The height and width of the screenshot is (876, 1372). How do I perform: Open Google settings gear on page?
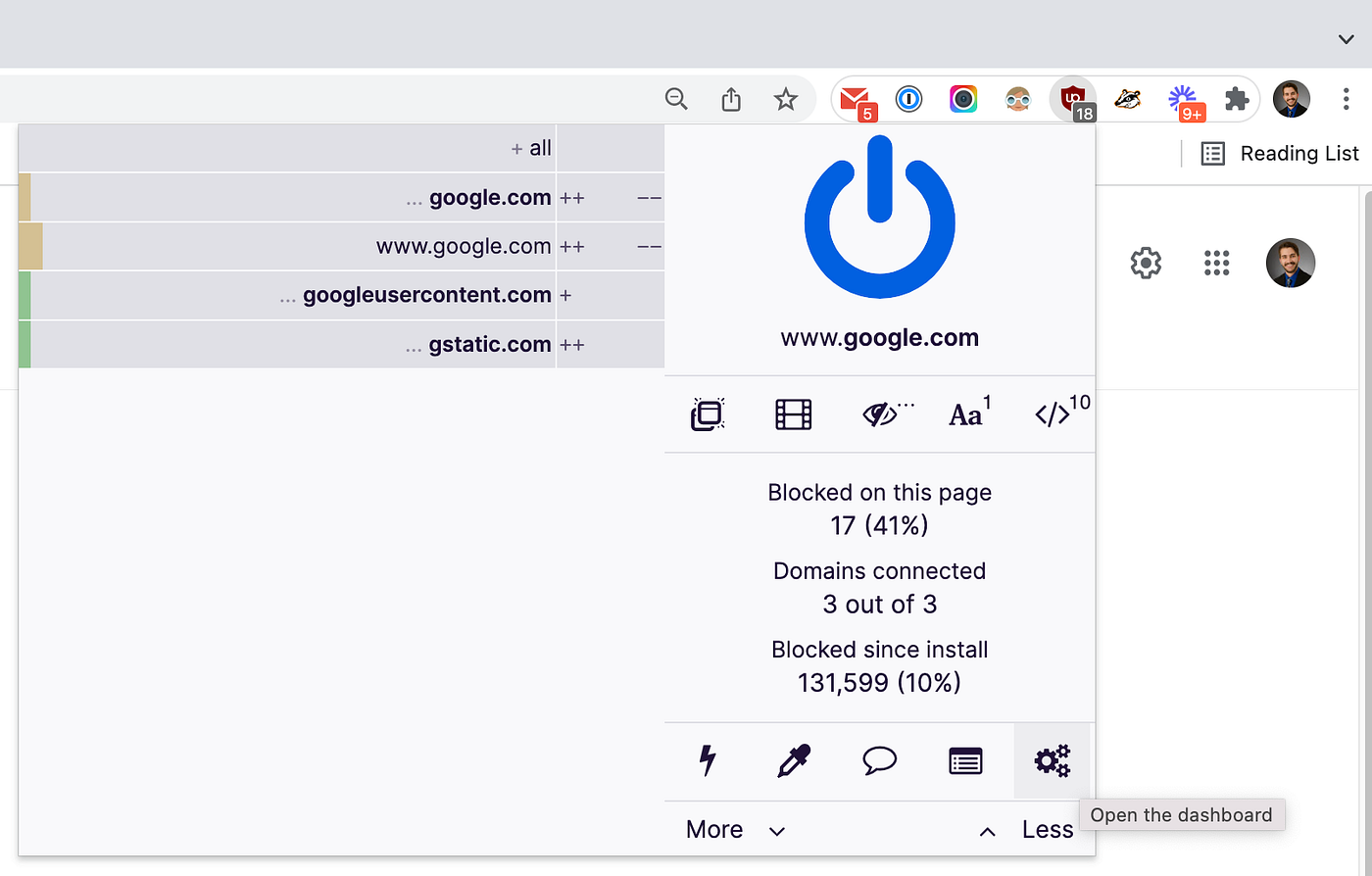(x=1146, y=263)
